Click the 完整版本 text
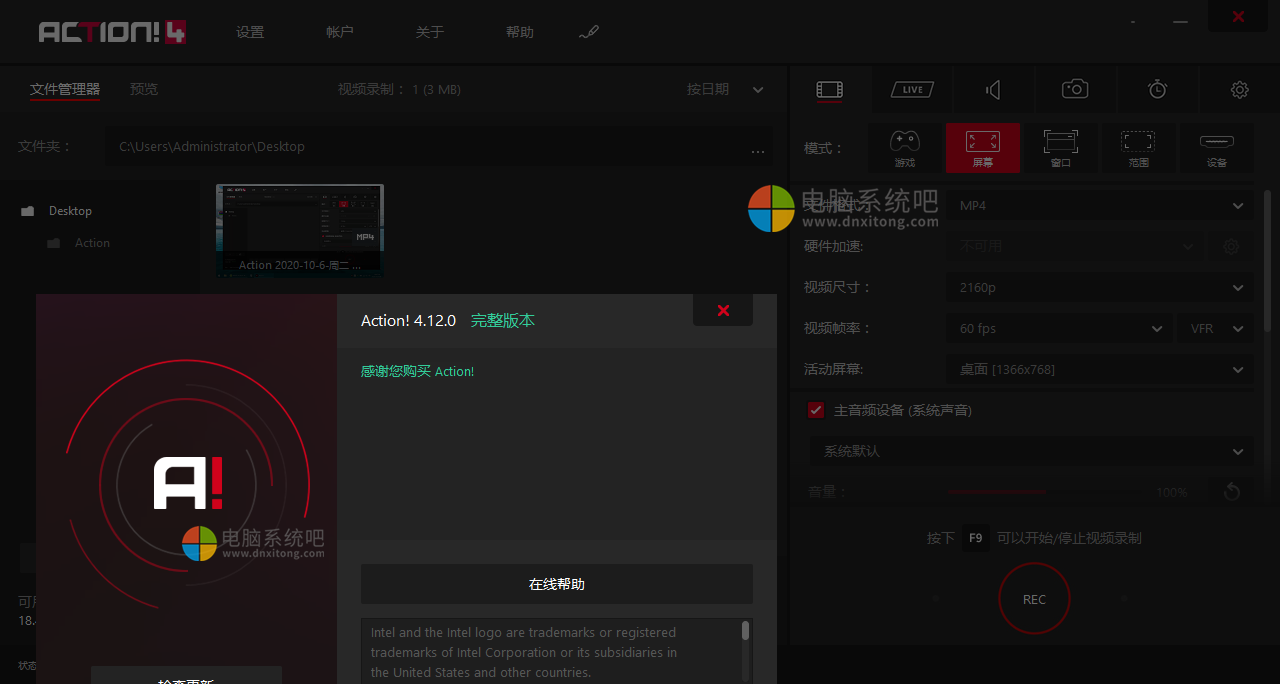Image resolution: width=1280 pixels, height=684 pixels. (503, 320)
